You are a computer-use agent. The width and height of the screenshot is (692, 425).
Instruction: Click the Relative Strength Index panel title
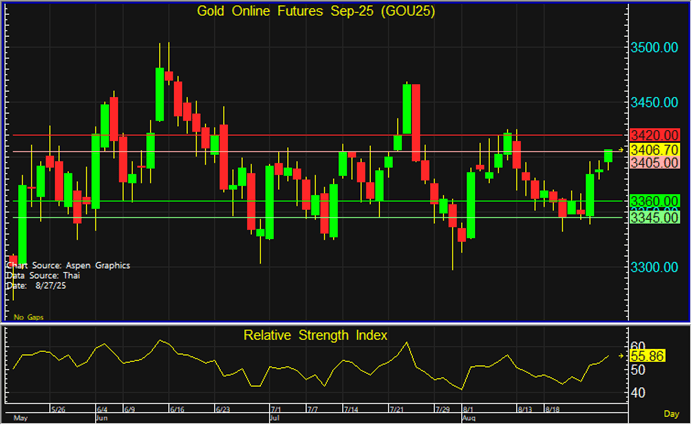point(315,335)
